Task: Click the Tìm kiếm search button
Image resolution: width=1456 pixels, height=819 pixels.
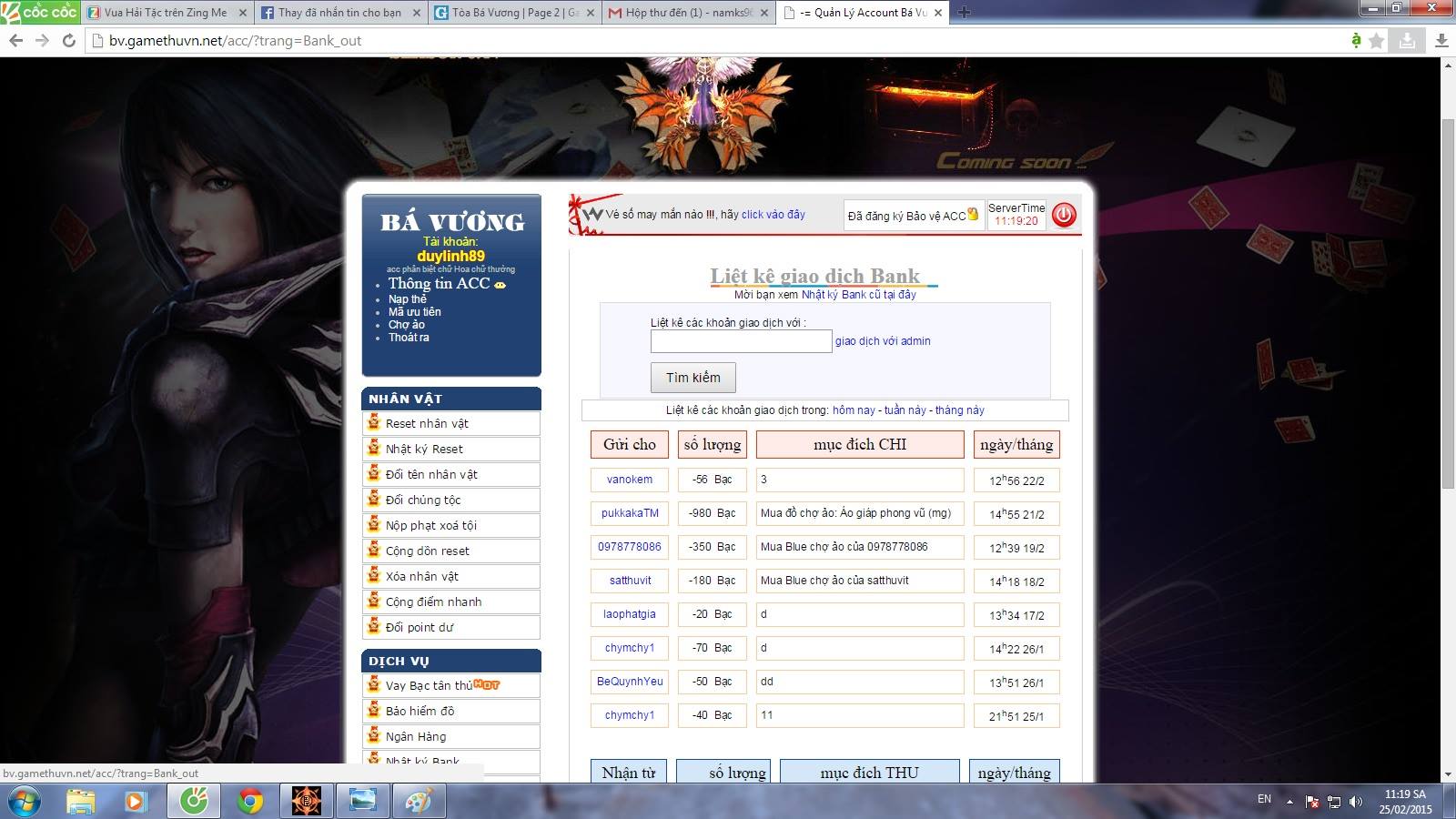Action: coord(693,377)
